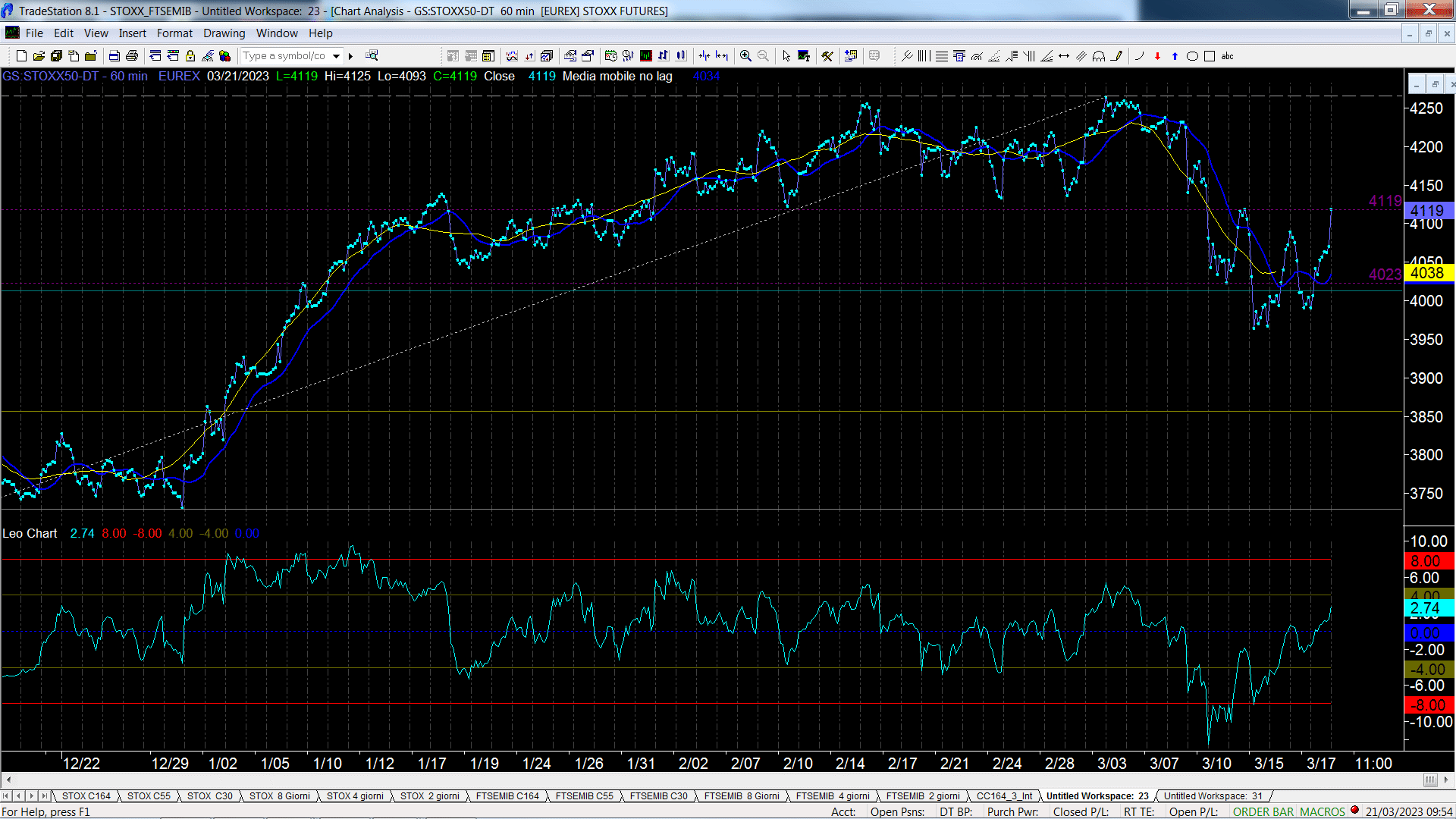Viewport: 1456px width, 819px height.
Task: Open the Drawing menu
Action: (x=224, y=33)
